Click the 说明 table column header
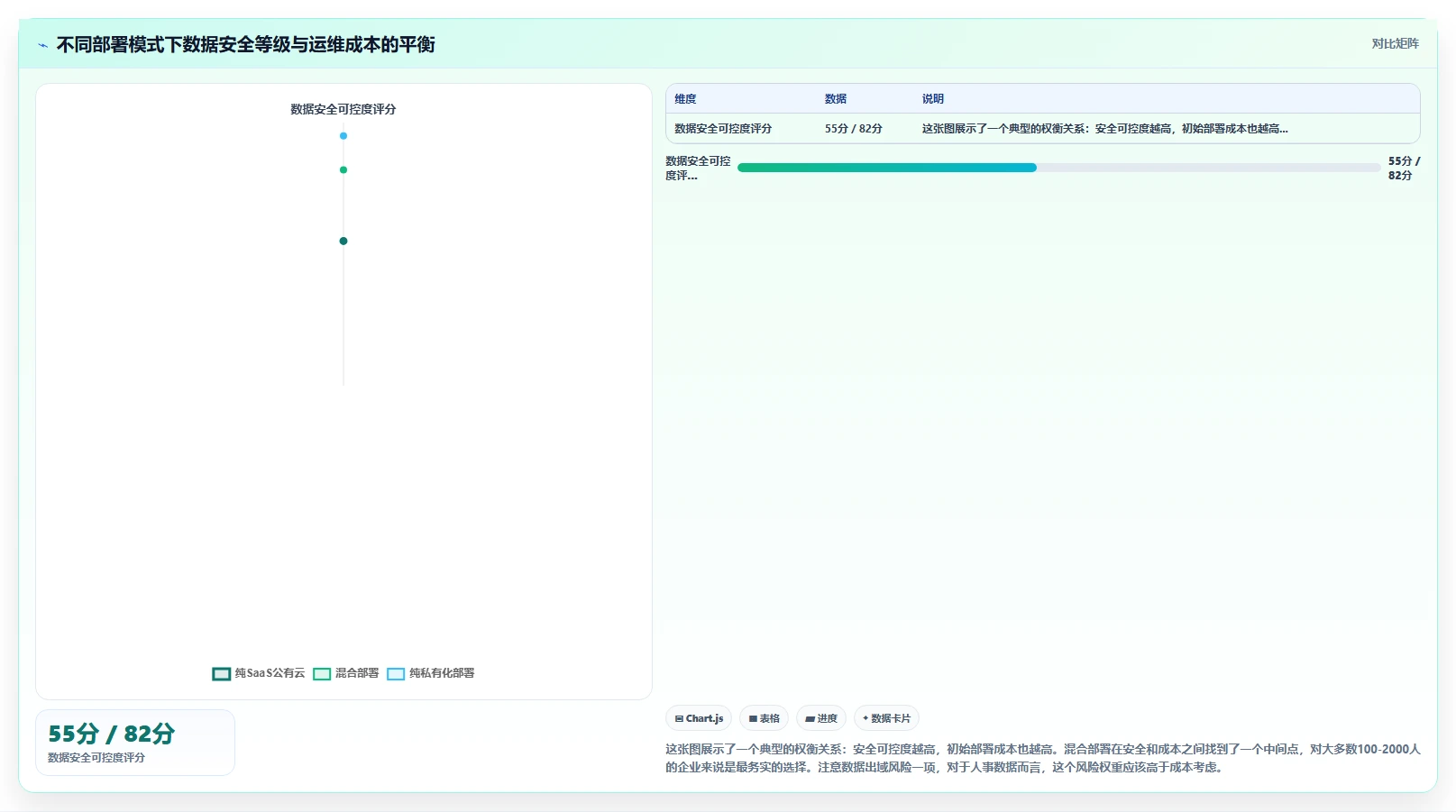The image size is (1456, 812). pyautogui.click(x=933, y=99)
